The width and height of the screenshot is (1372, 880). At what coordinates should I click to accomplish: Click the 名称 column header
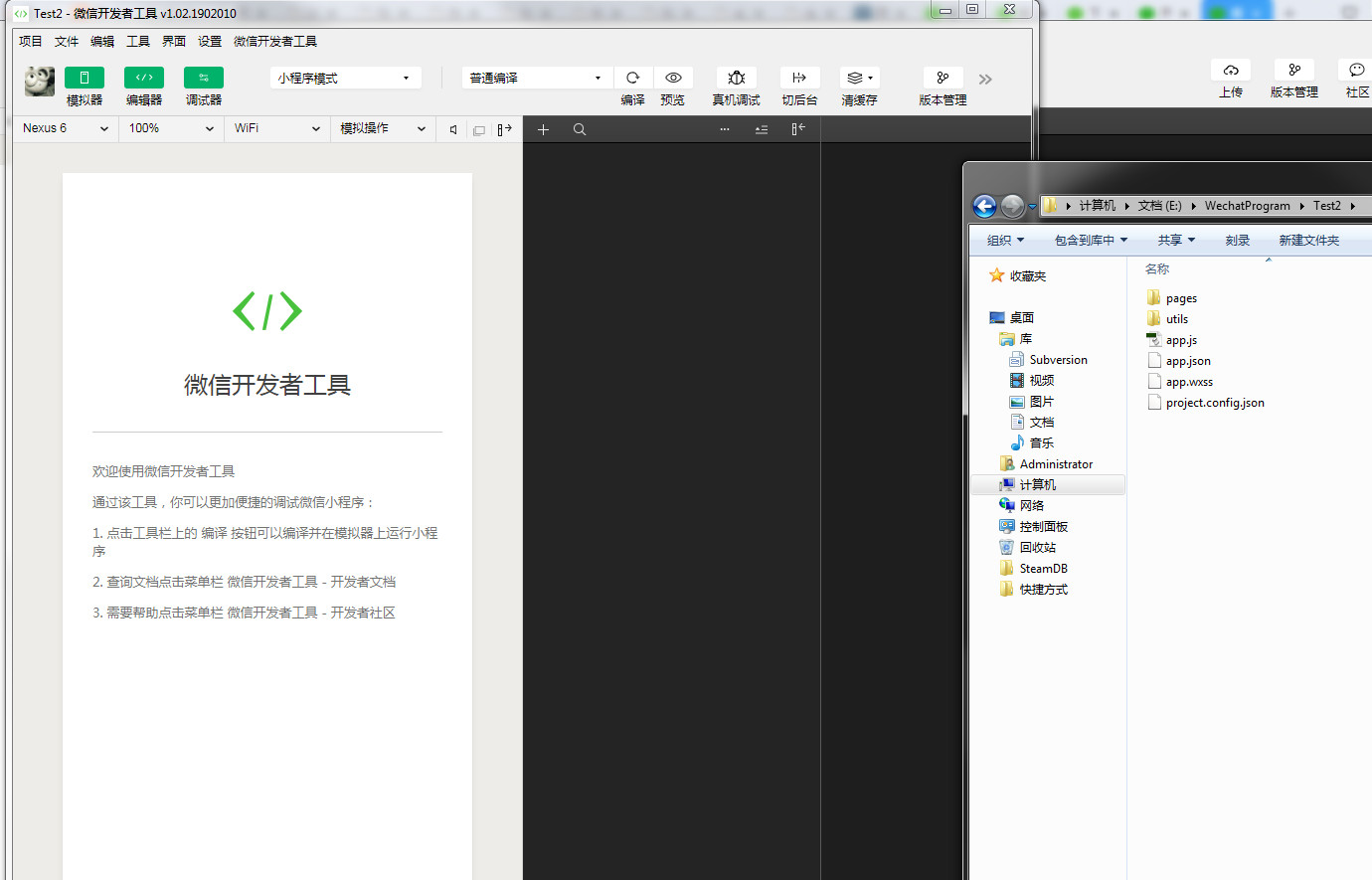pyautogui.click(x=1157, y=269)
